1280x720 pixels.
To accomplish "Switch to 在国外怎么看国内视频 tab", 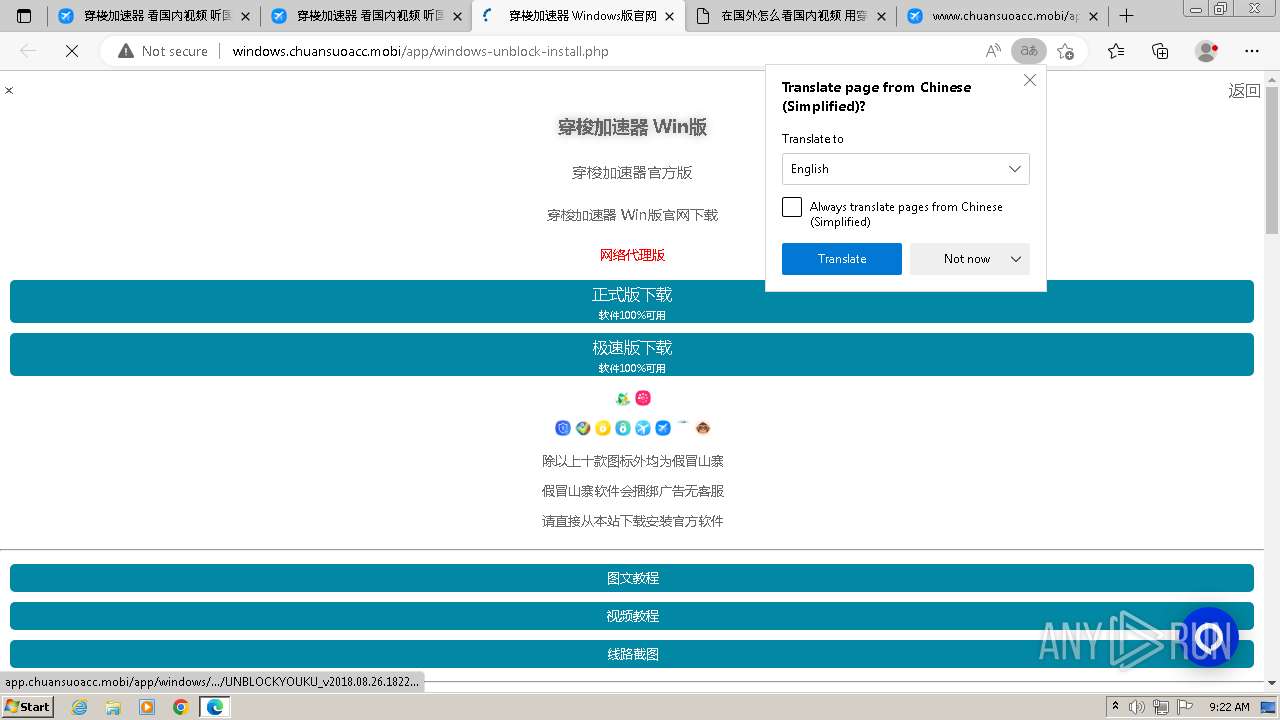I will coord(791,16).
